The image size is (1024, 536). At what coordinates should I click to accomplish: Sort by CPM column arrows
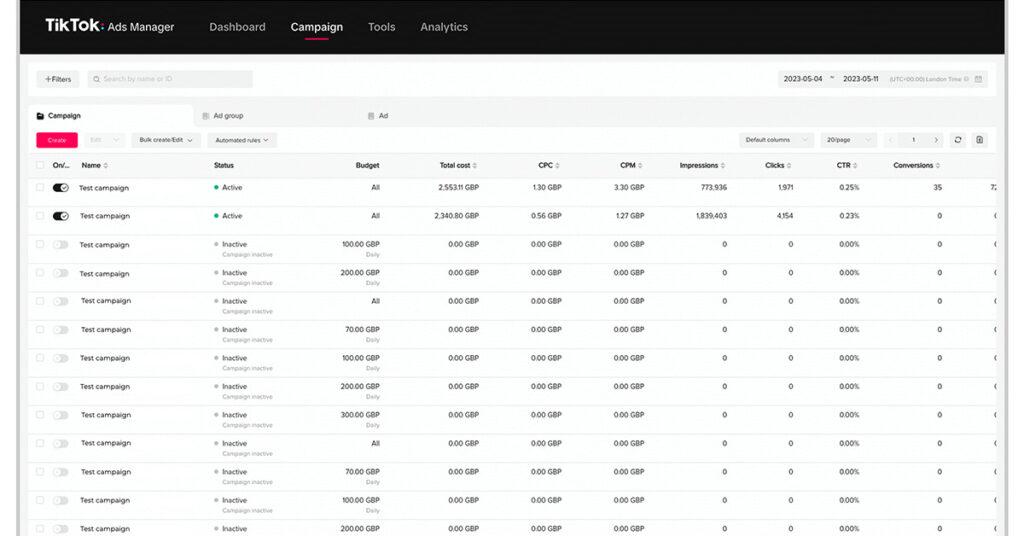[x=640, y=166]
